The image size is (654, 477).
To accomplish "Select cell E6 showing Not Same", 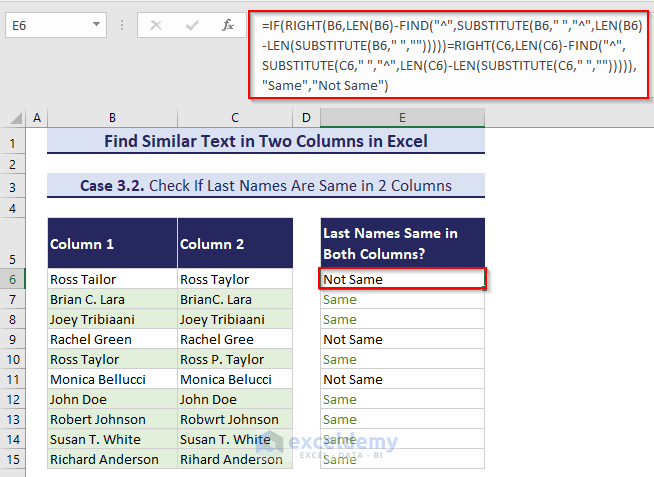I will tap(403, 280).
